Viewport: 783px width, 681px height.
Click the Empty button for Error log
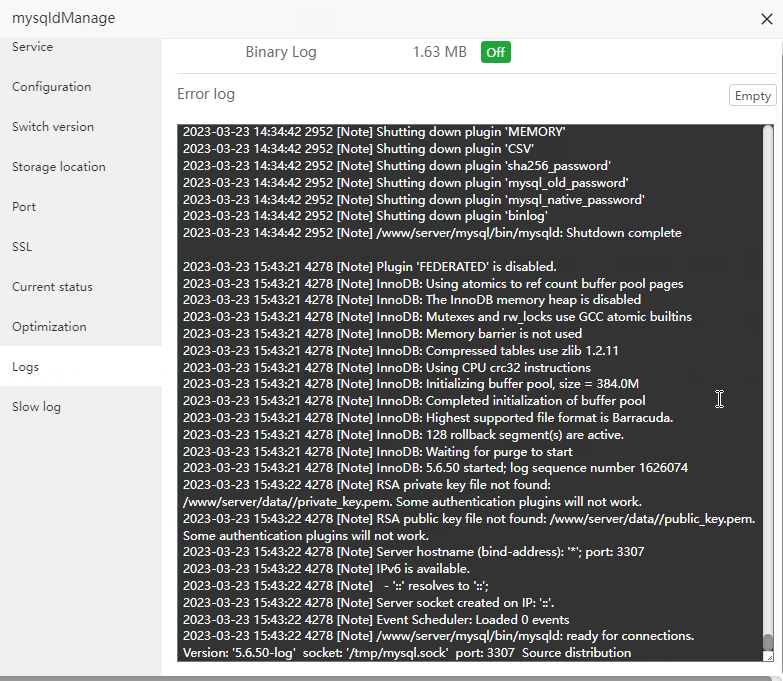[x=752, y=95]
